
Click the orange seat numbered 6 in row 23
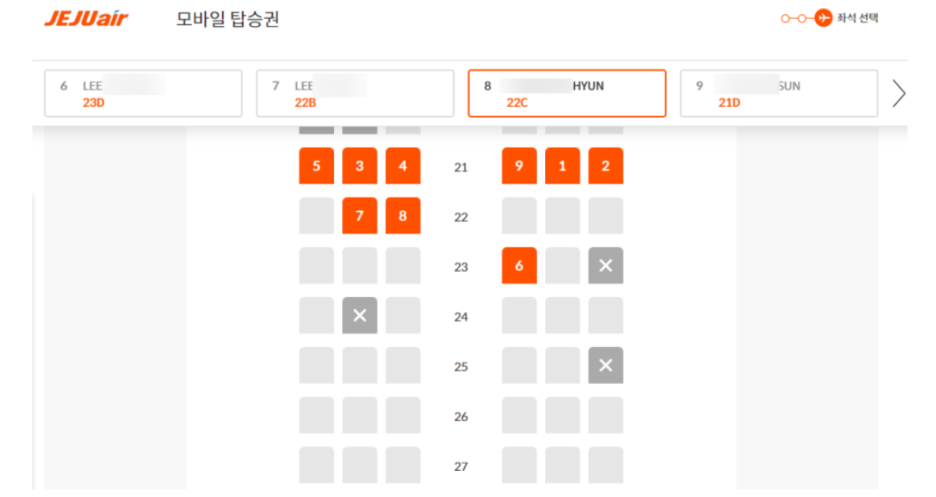519,266
